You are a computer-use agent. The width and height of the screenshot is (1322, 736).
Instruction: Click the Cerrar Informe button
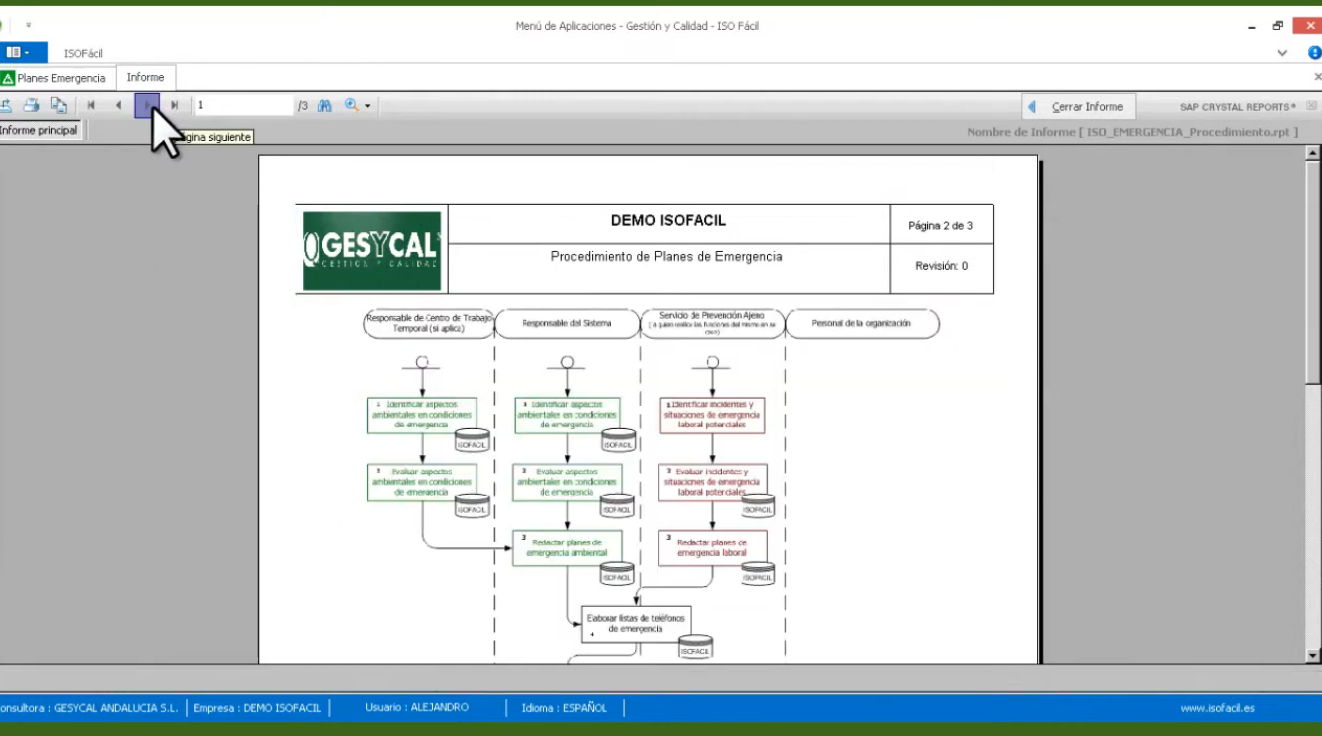[1079, 106]
